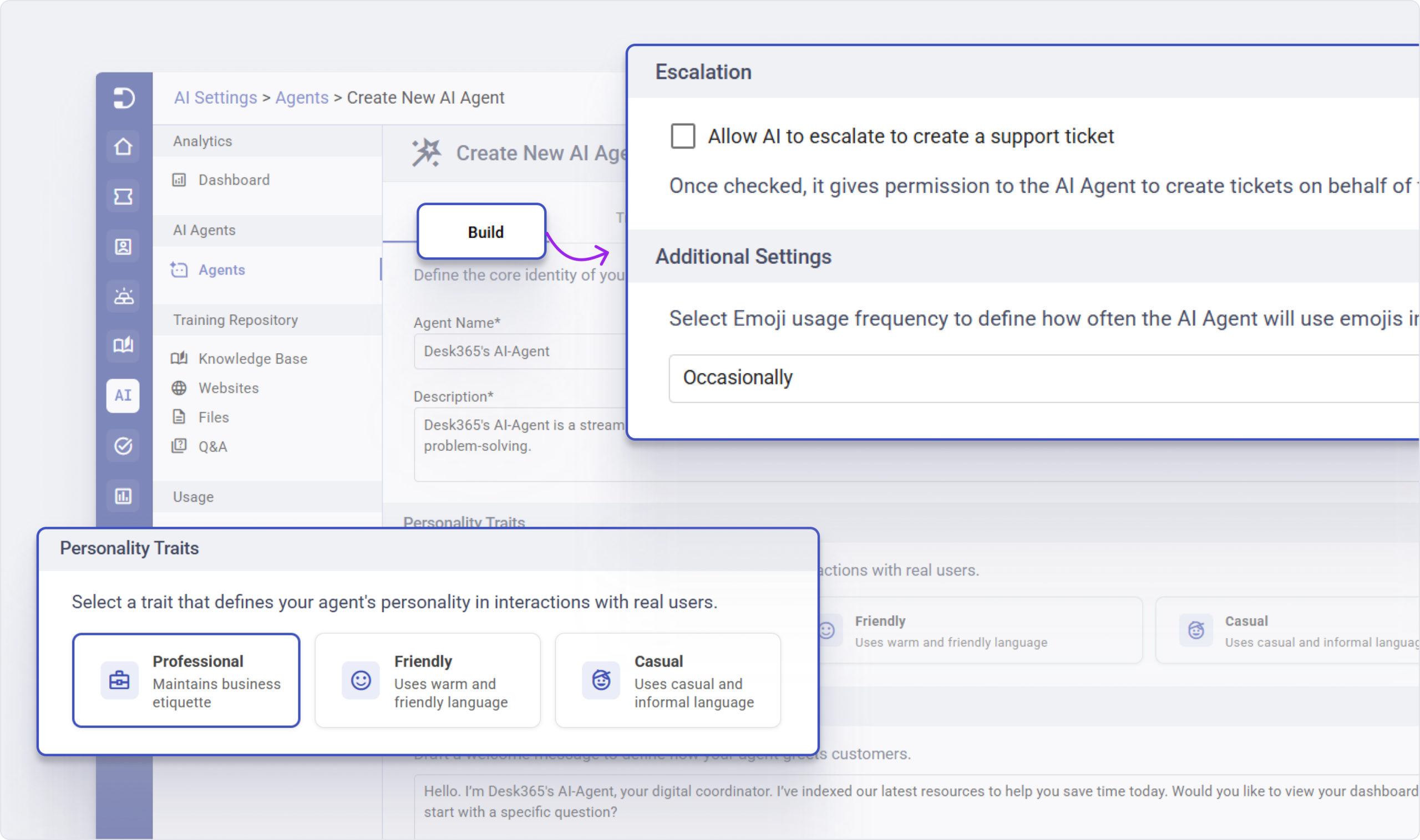This screenshot has height=840, width=1420.
Task: Click the Desk365 logo icon
Action: (124, 98)
